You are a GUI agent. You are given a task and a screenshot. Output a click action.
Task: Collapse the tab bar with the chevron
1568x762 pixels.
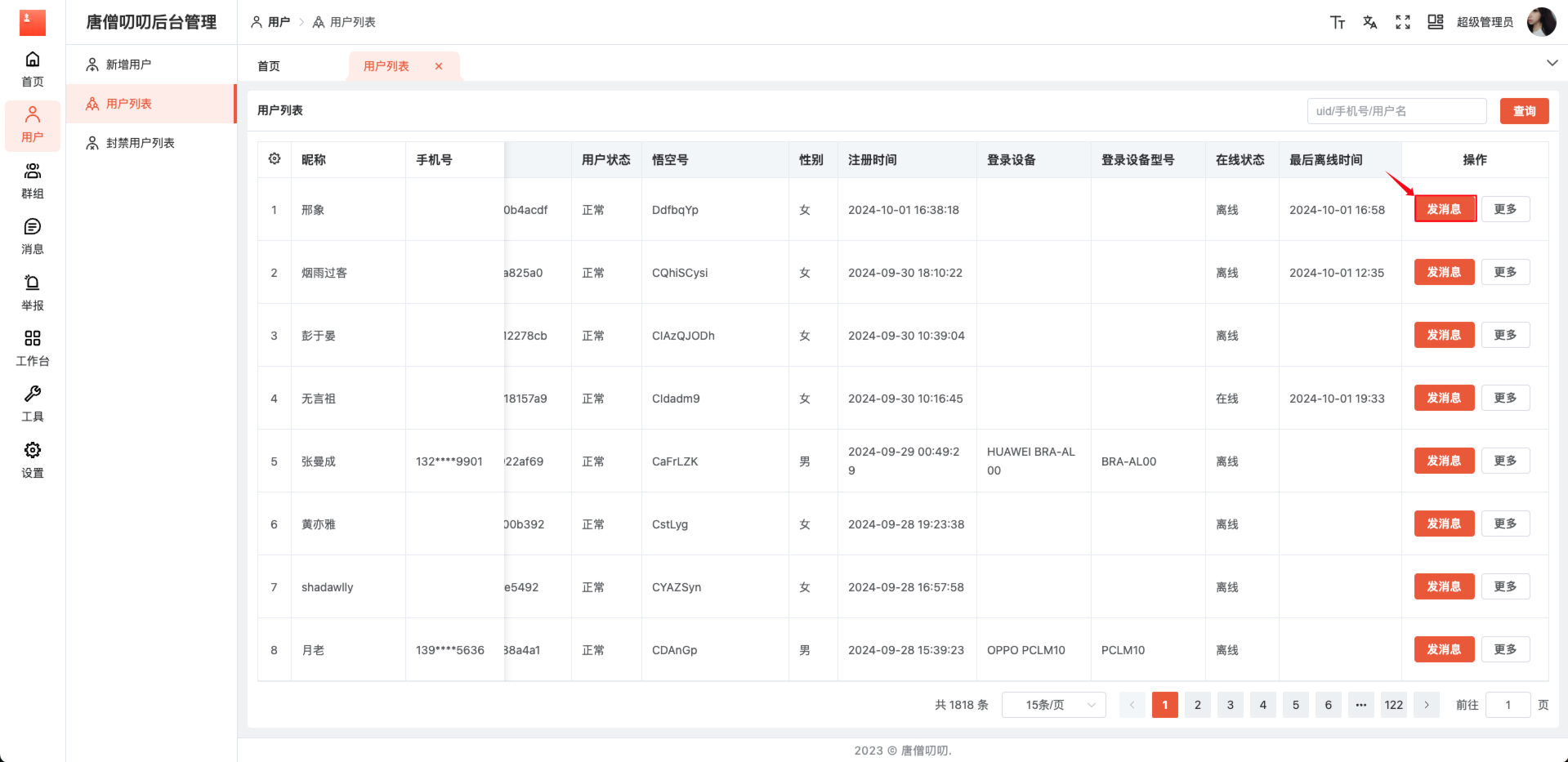(x=1551, y=62)
